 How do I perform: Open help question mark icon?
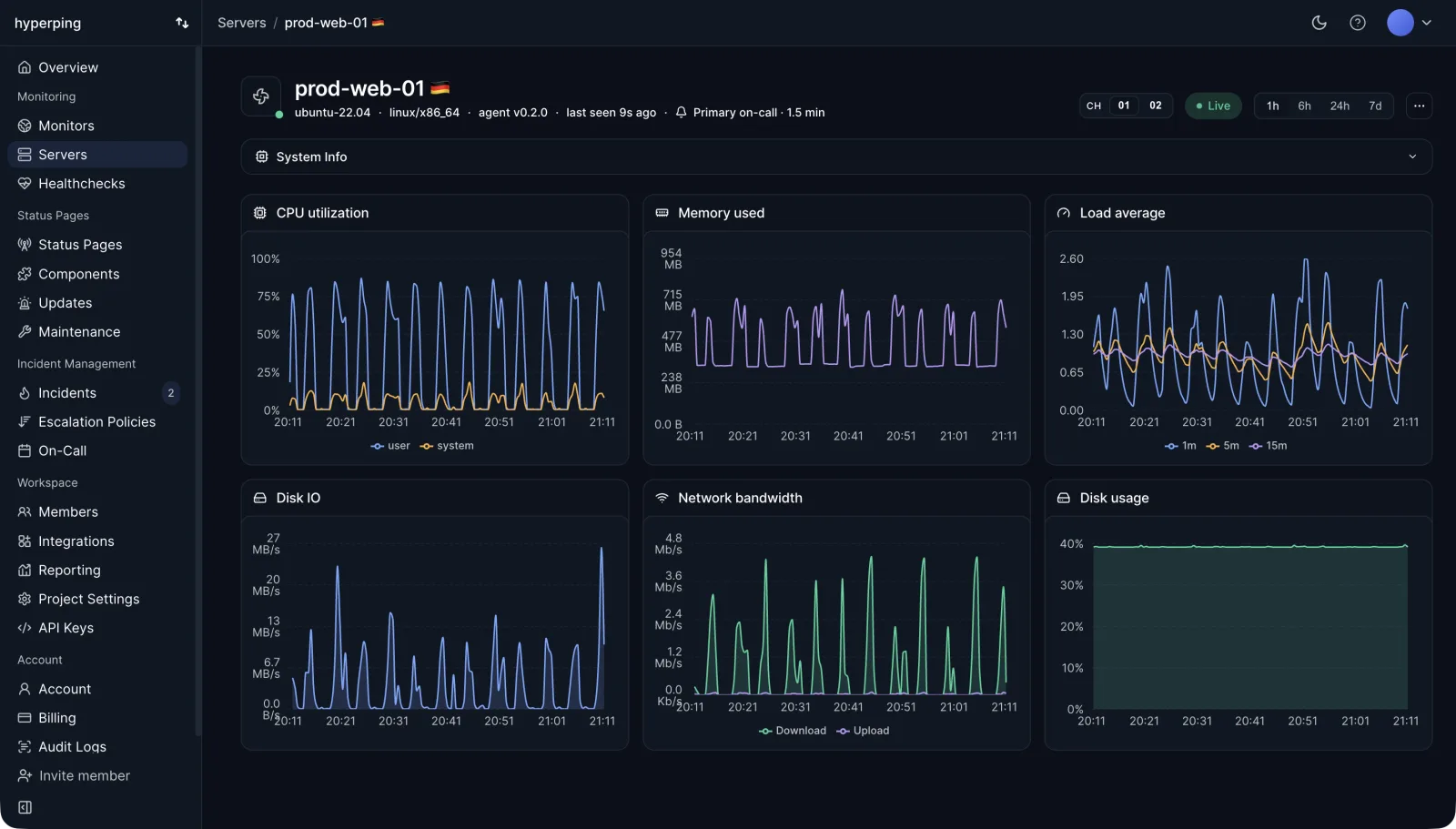pos(1358,23)
